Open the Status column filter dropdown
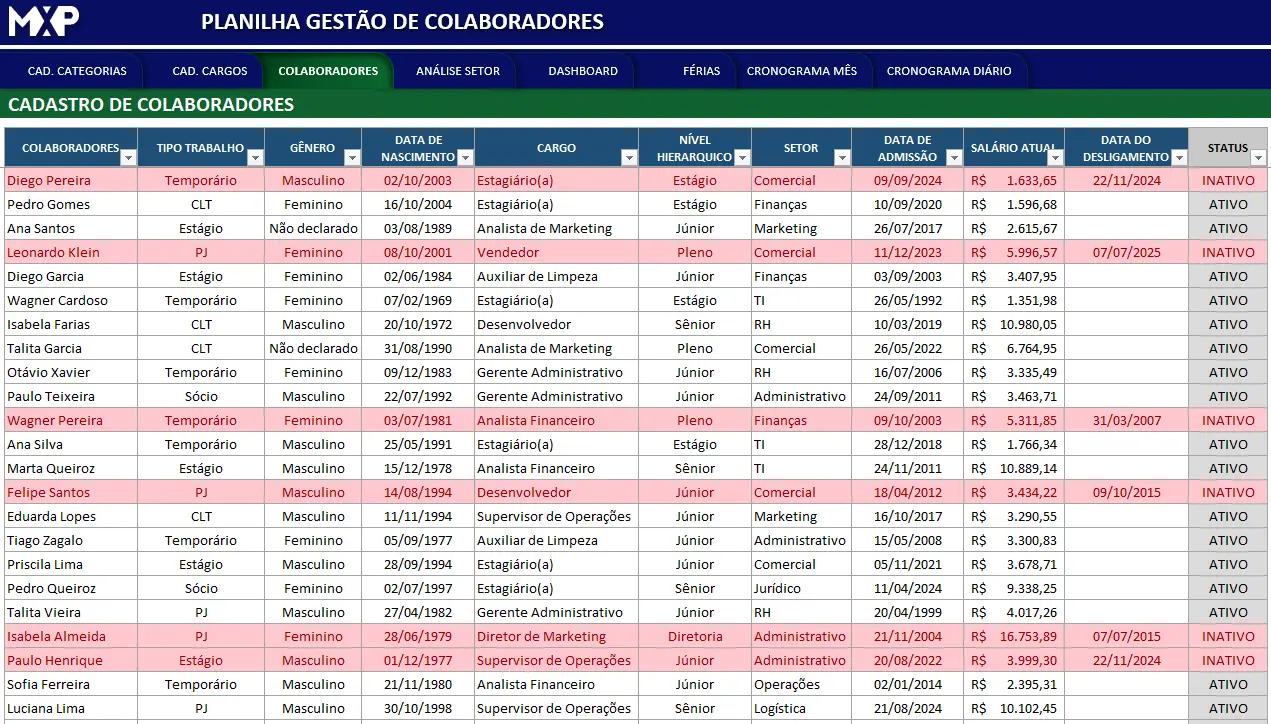This screenshot has height=724, width=1271. coord(1258,158)
